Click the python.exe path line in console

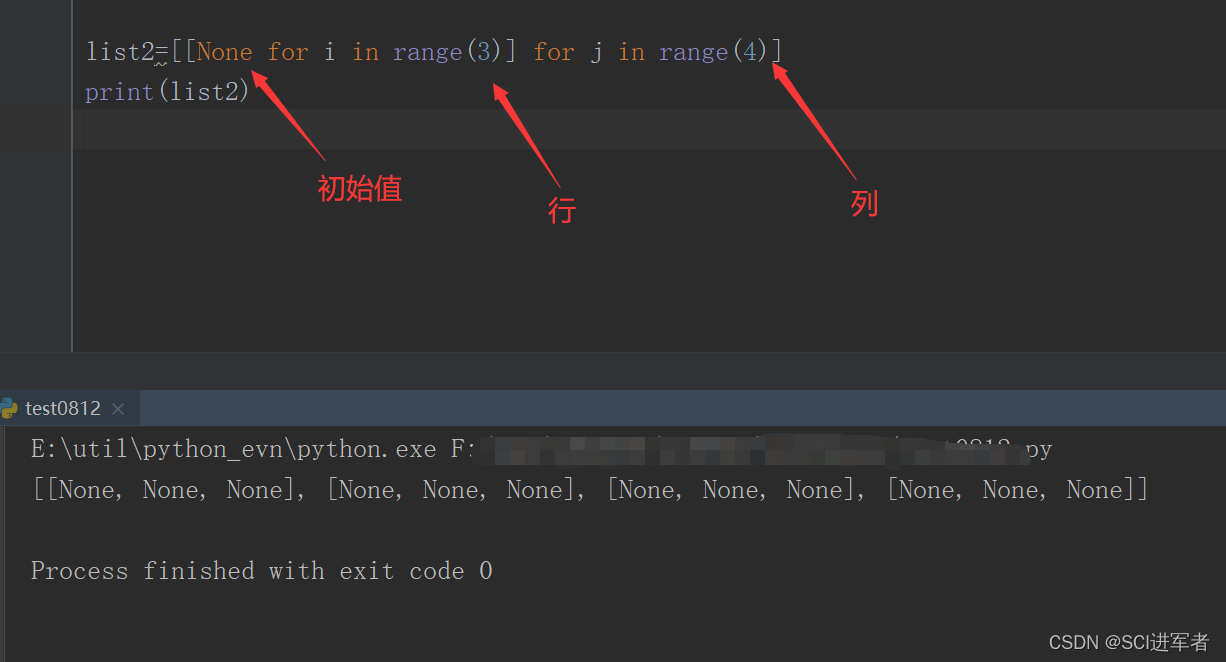coord(541,449)
